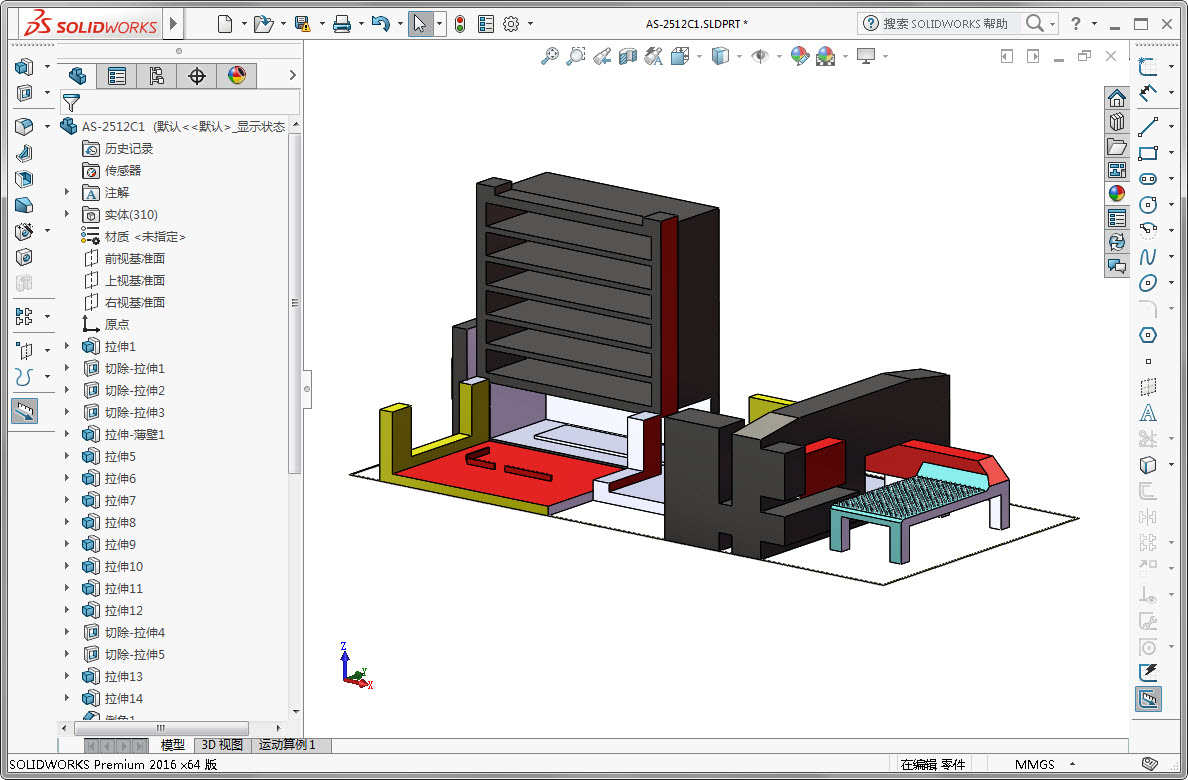Select Previous View icon

tap(602, 56)
